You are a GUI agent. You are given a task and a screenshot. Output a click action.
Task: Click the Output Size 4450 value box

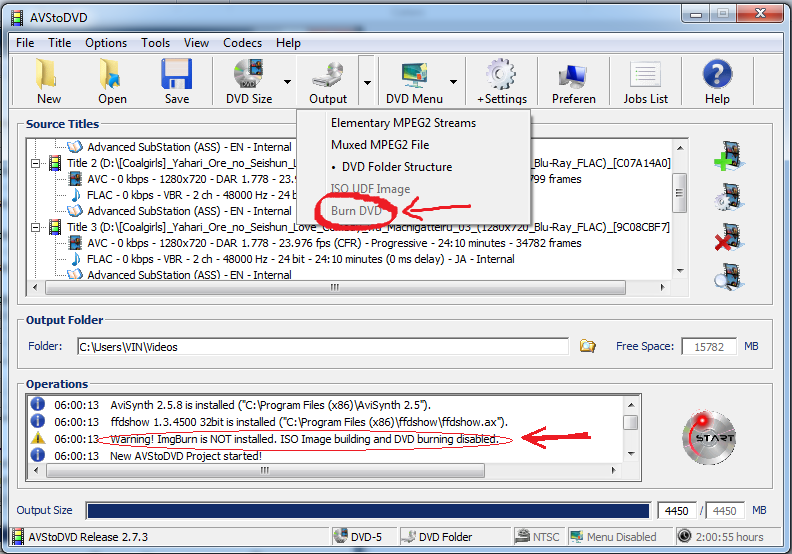[676, 511]
